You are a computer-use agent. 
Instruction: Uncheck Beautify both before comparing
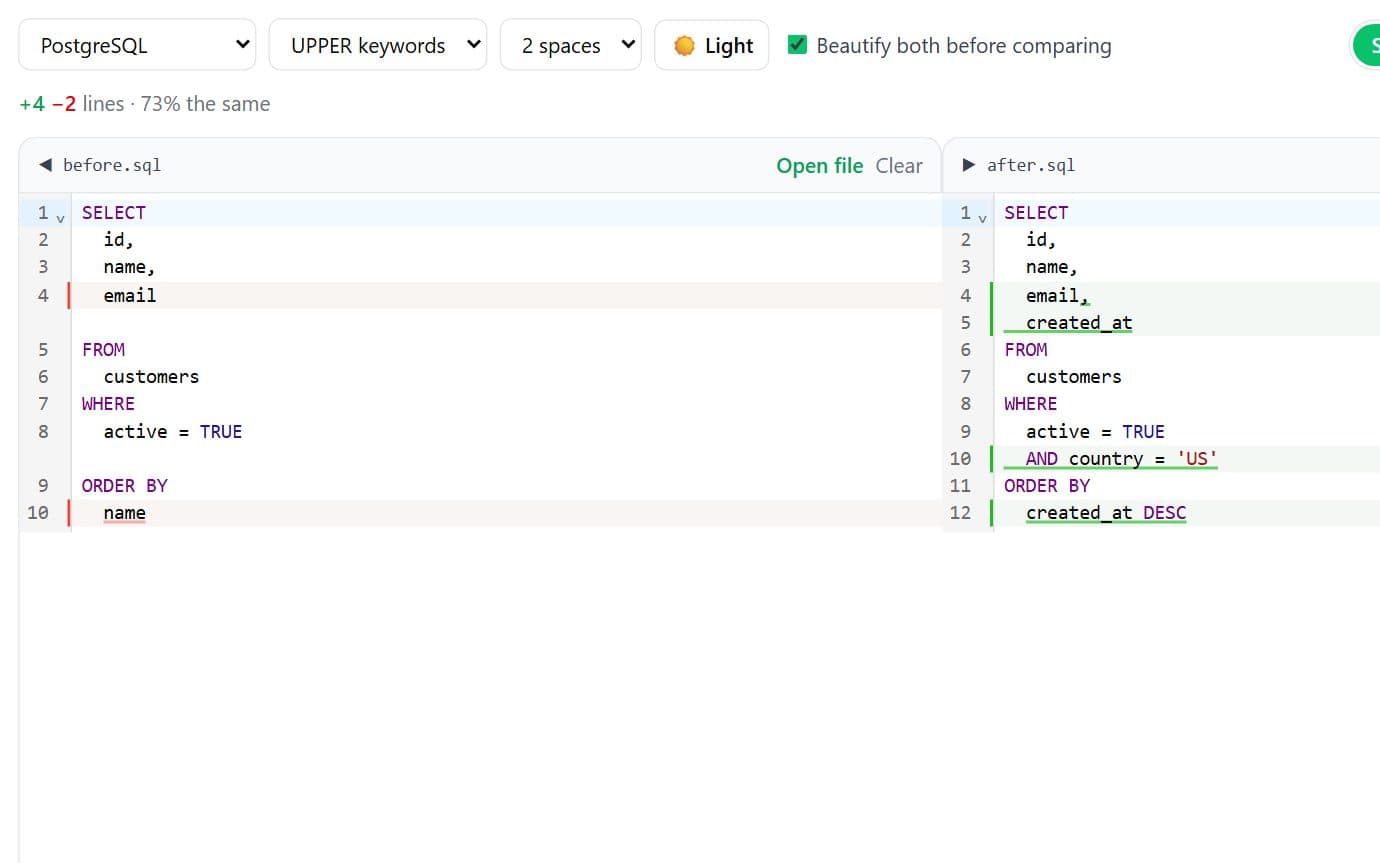coord(797,45)
